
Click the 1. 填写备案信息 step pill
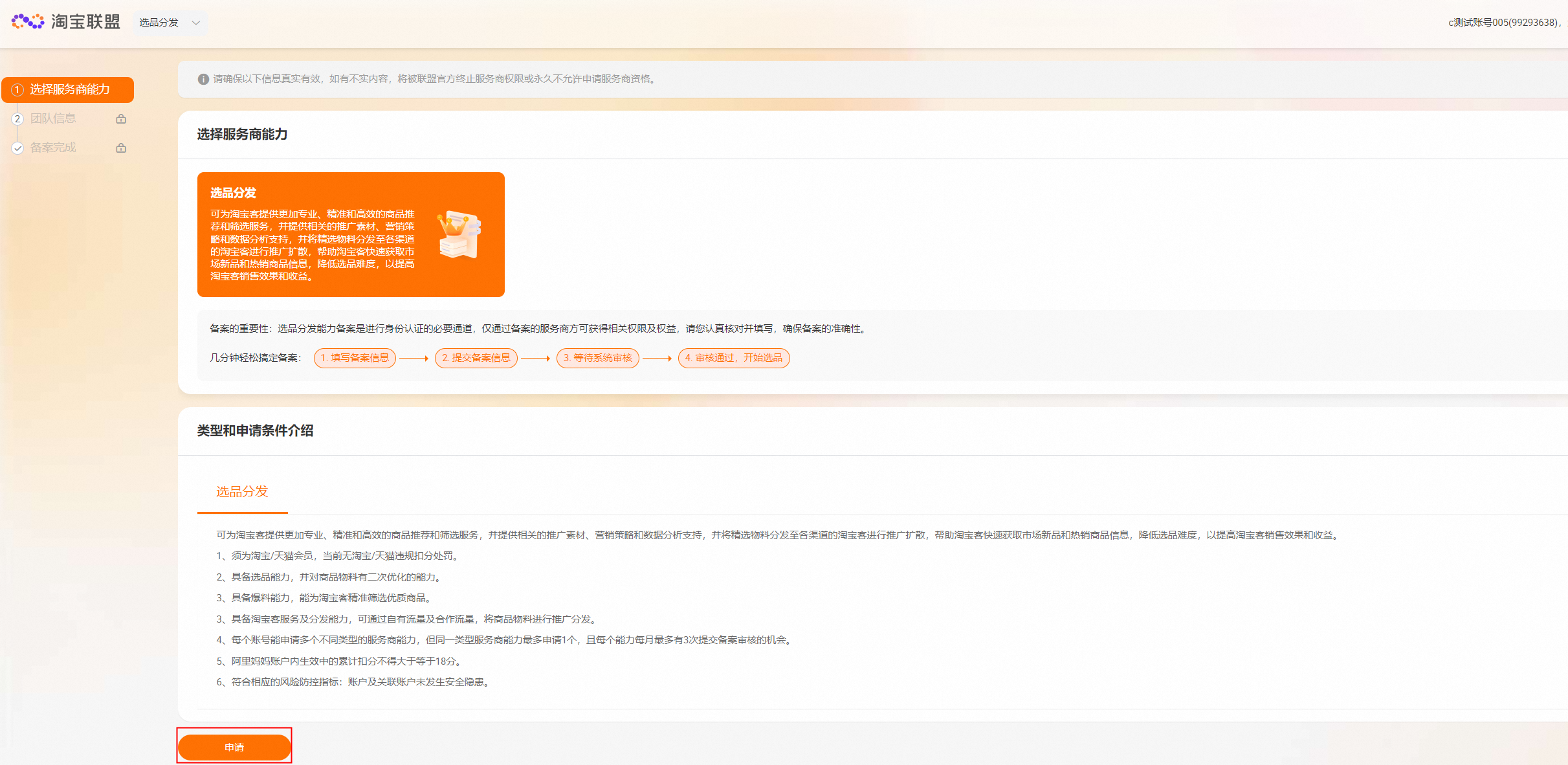tap(355, 358)
